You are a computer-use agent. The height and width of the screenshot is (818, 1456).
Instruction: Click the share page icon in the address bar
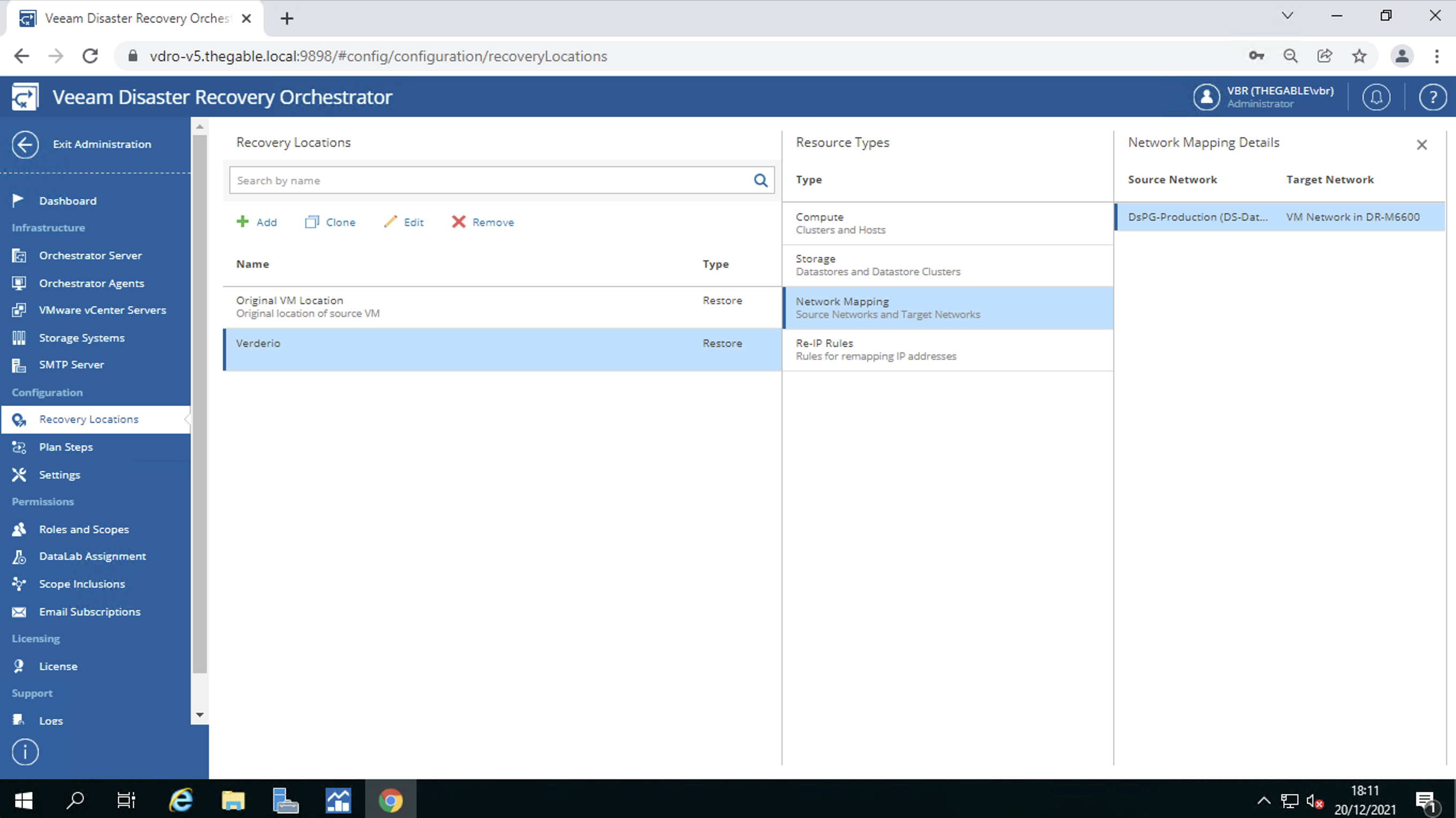tap(1324, 55)
